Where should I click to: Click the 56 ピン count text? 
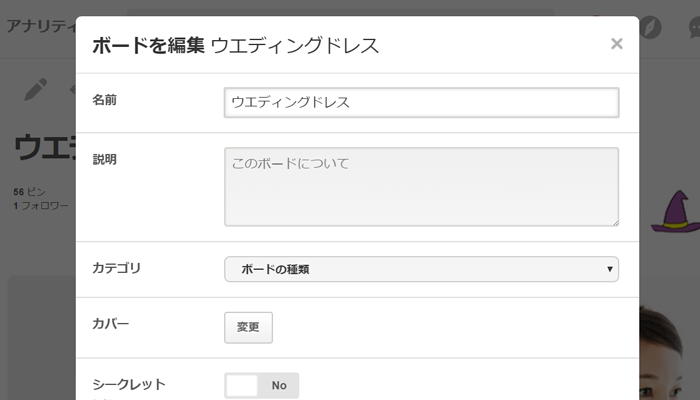pos(29,192)
